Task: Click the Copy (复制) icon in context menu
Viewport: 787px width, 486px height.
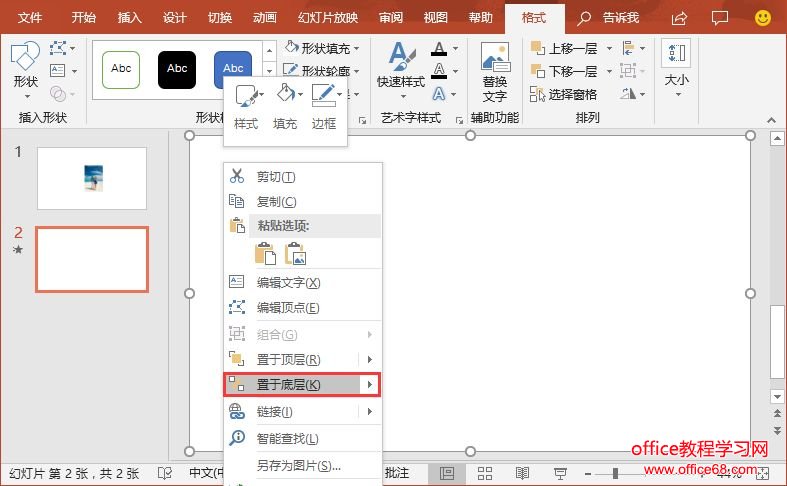Action: (237, 202)
